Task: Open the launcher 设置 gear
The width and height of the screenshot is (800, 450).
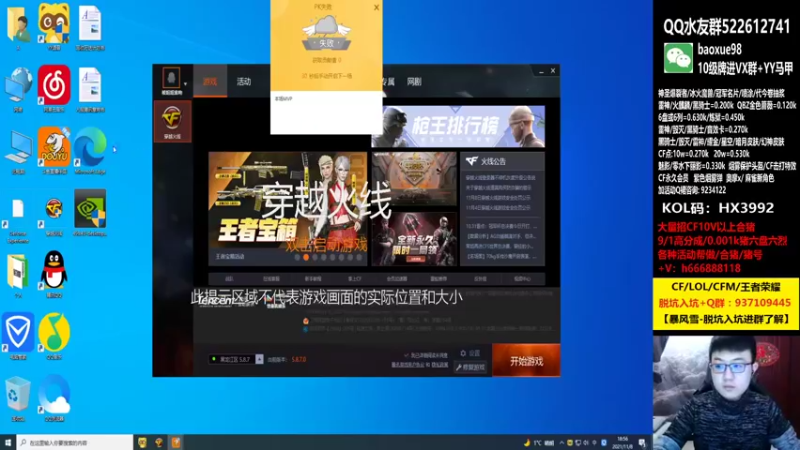Action: coord(470,353)
